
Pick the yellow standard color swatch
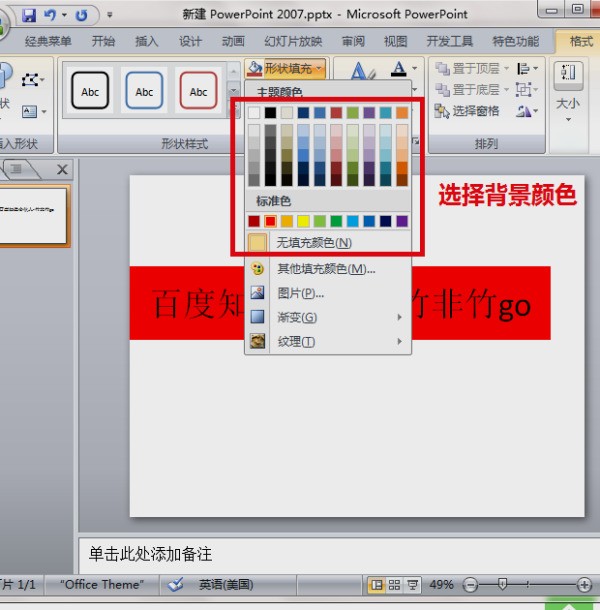(303, 221)
